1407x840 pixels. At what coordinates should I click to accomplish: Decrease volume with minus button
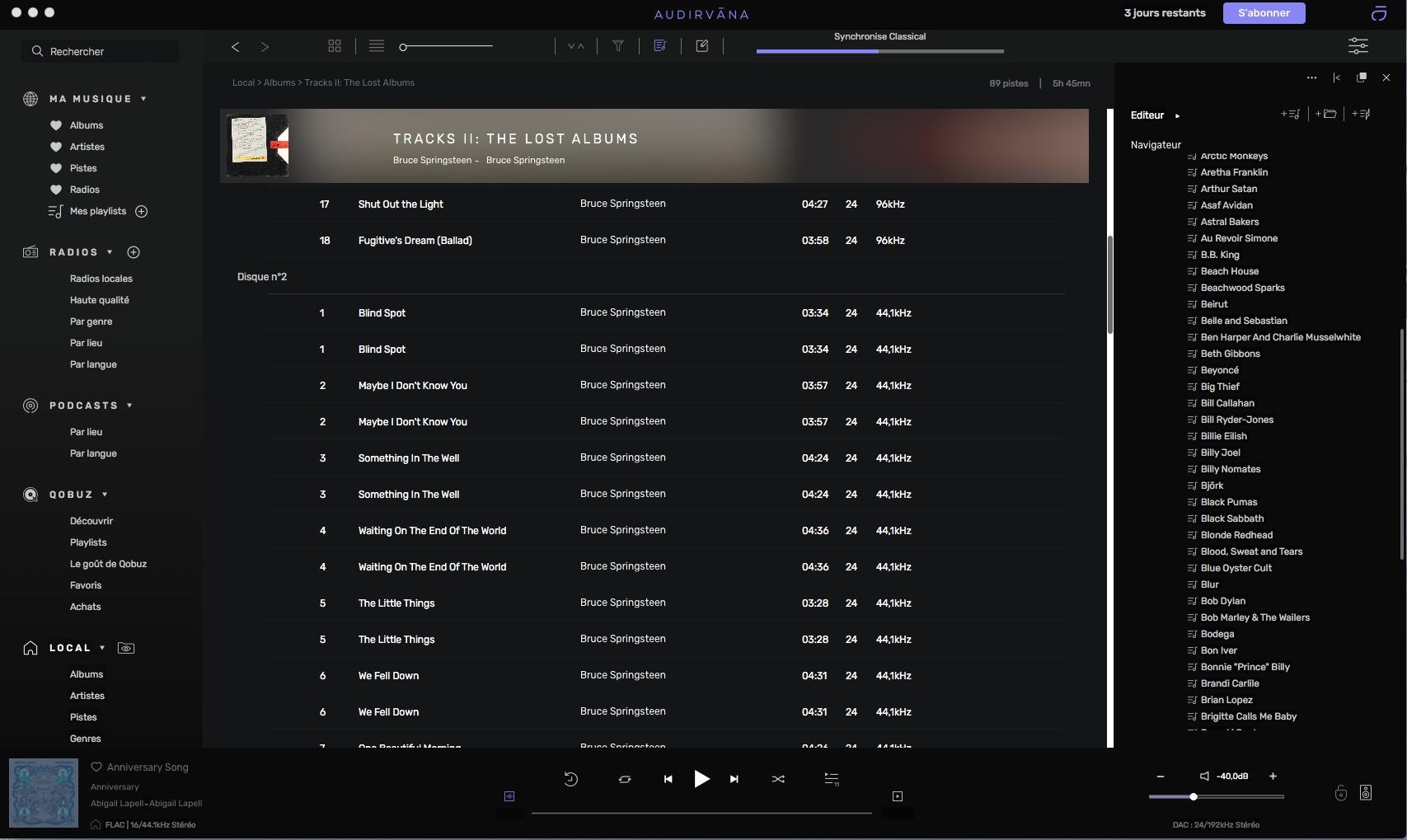(x=1161, y=777)
